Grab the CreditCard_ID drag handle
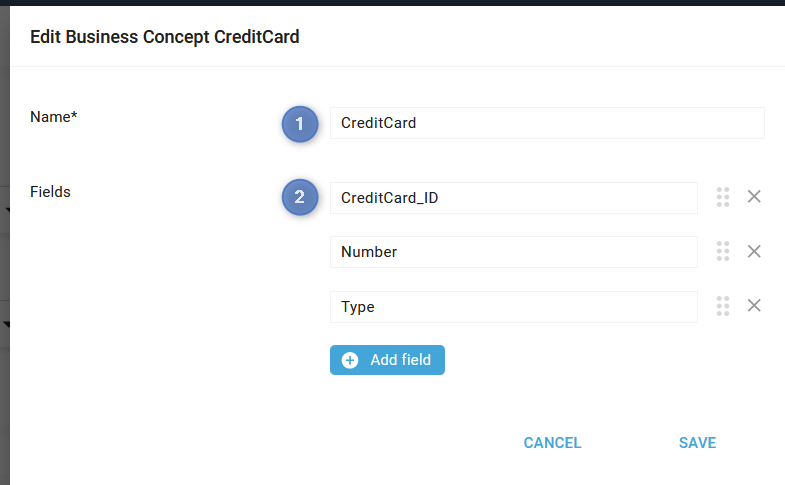Viewport: 785px width, 485px height. click(722, 197)
